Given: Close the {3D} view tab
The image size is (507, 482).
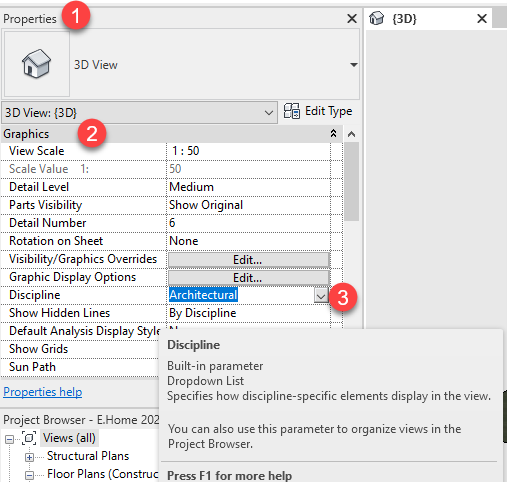Looking at the screenshot, I should pyautogui.click(x=482, y=19).
